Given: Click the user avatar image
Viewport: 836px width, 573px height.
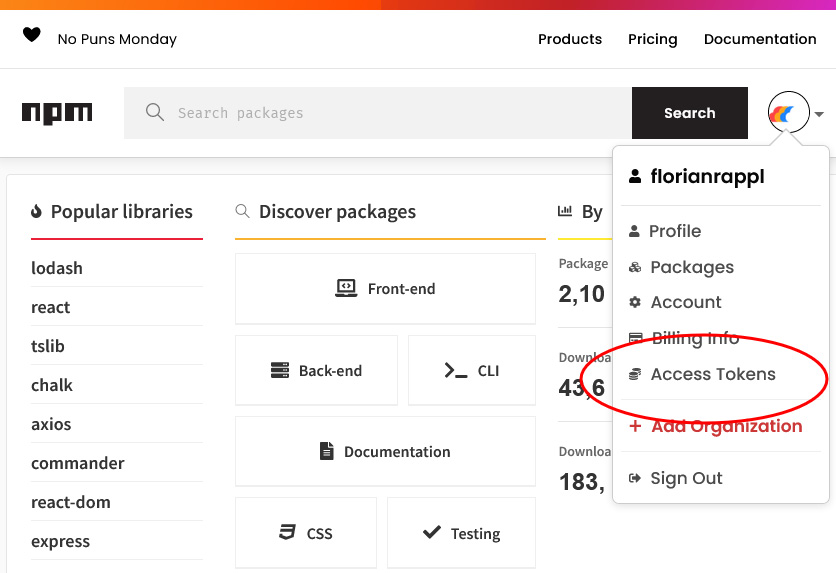Looking at the screenshot, I should (789, 112).
